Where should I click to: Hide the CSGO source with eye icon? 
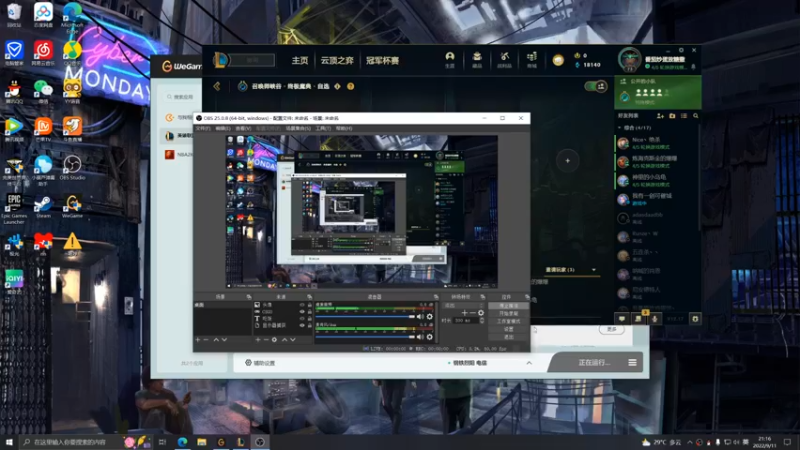302,312
